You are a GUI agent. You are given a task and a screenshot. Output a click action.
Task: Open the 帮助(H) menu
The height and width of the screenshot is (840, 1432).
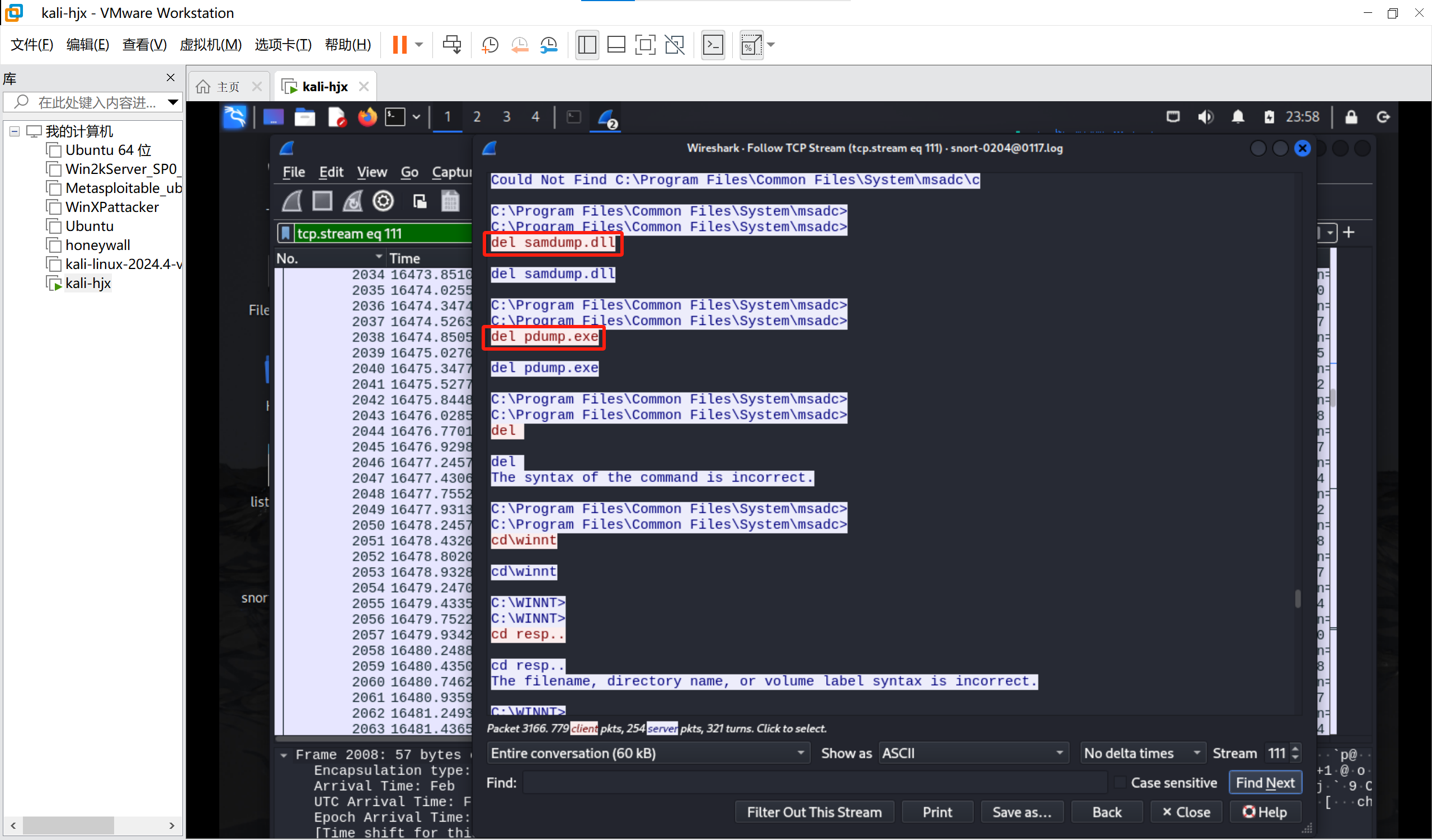pyautogui.click(x=348, y=44)
